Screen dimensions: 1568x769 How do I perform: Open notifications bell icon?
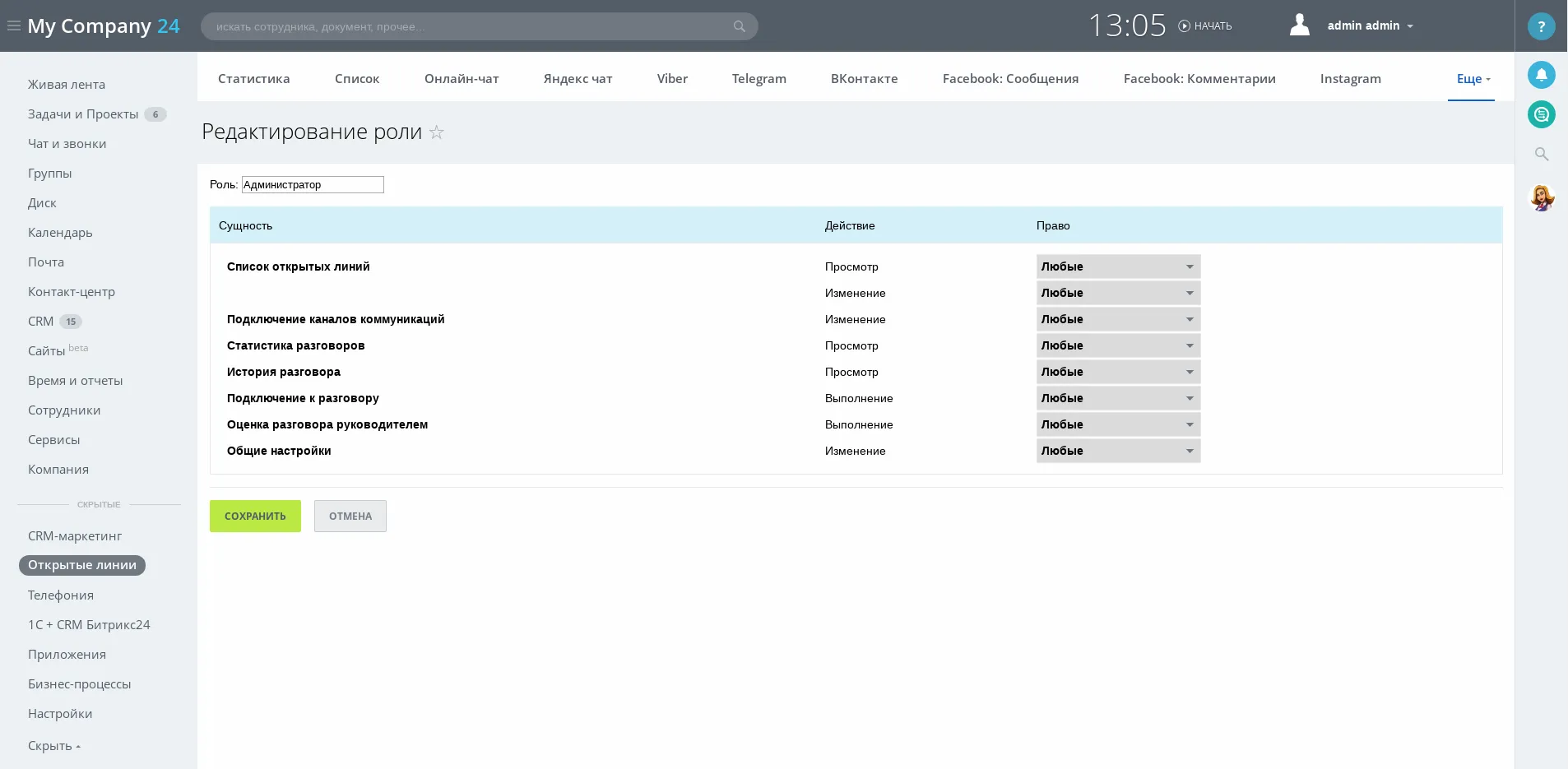1541,75
